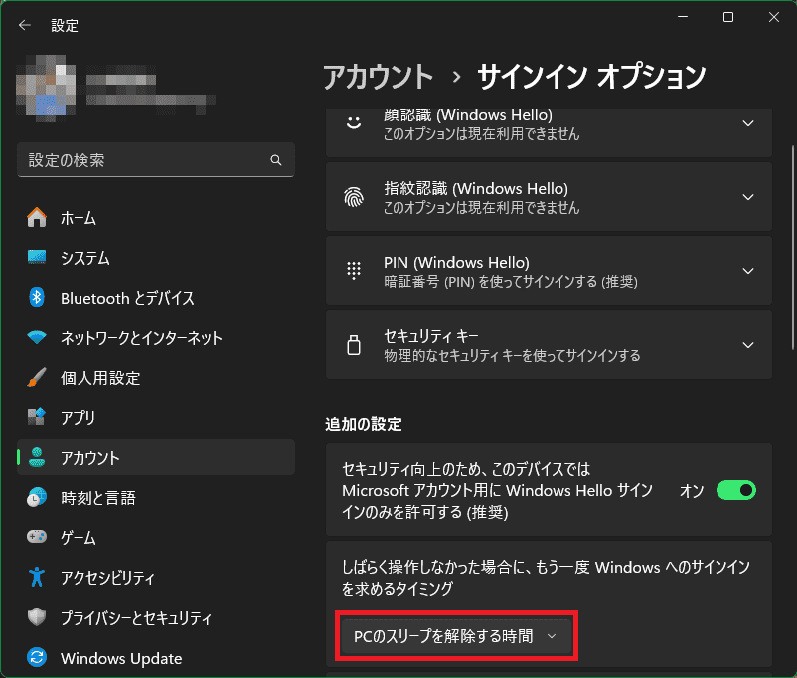
Task: Click the アカウント breadcrumb link
Action: tap(378, 77)
